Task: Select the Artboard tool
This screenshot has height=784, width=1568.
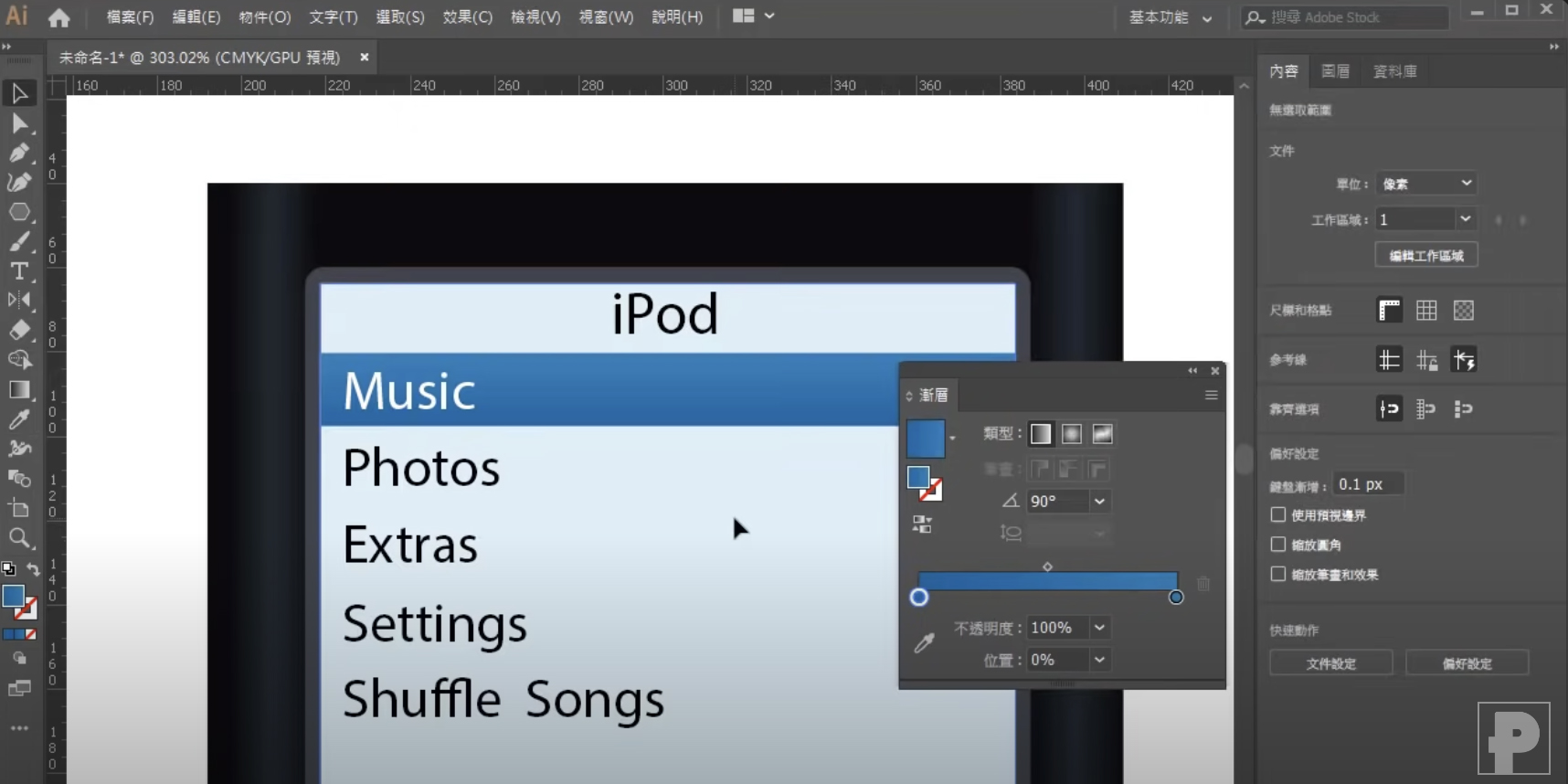Action: pyautogui.click(x=19, y=508)
